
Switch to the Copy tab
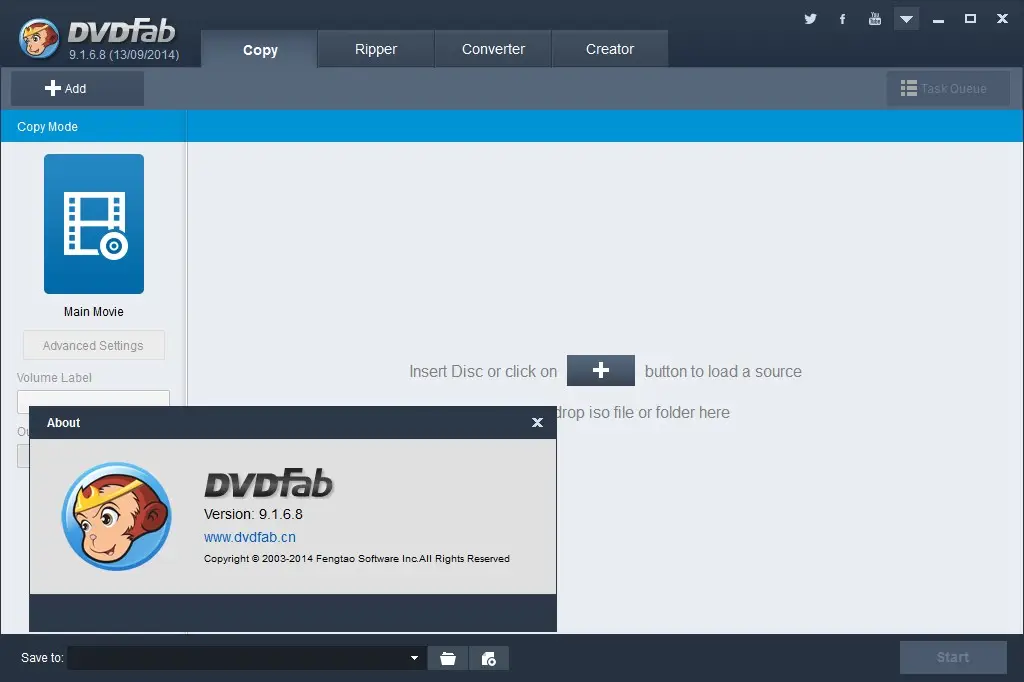click(259, 49)
